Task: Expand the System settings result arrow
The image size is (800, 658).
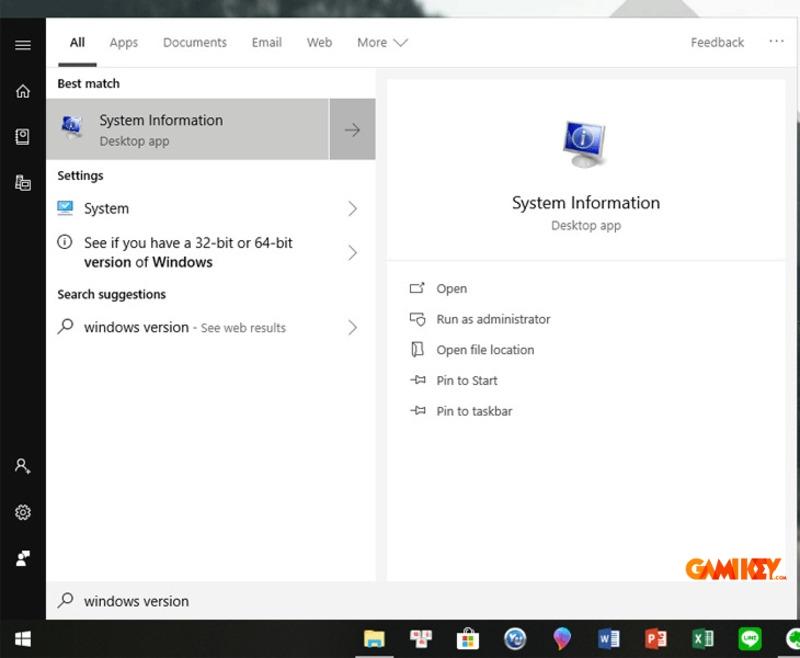Action: 351,209
